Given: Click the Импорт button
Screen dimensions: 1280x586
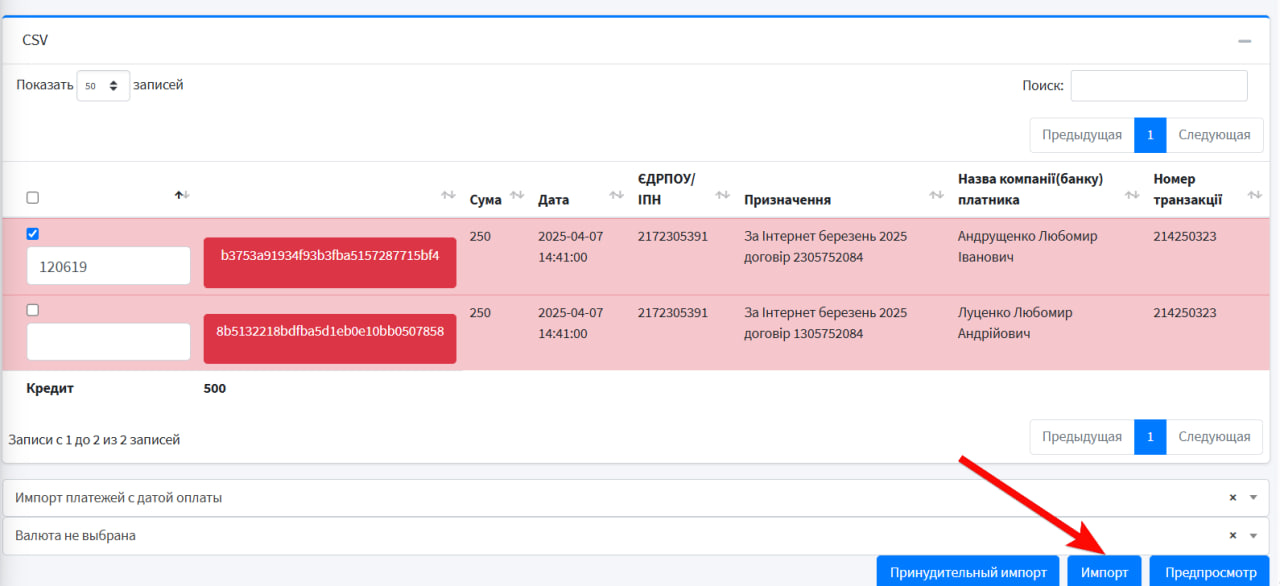Looking at the screenshot, I should pyautogui.click(x=1104, y=572).
